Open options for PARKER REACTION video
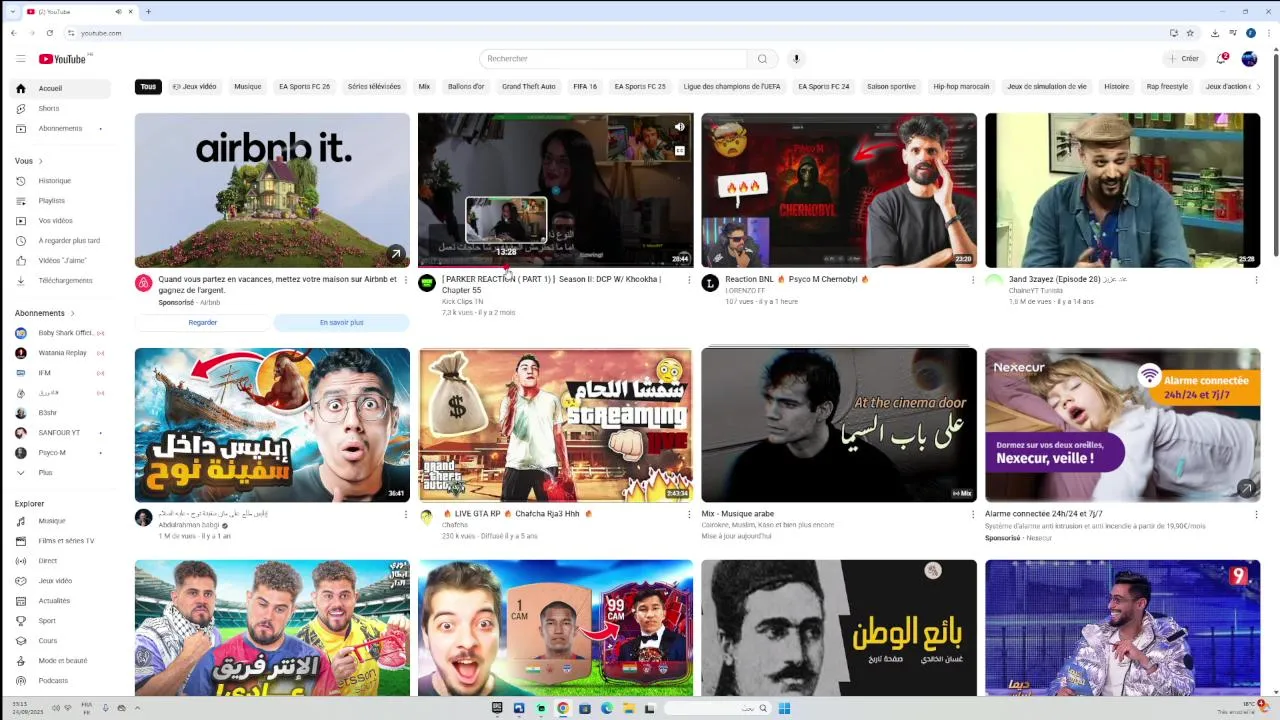This screenshot has width=1280, height=720. coord(689,280)
